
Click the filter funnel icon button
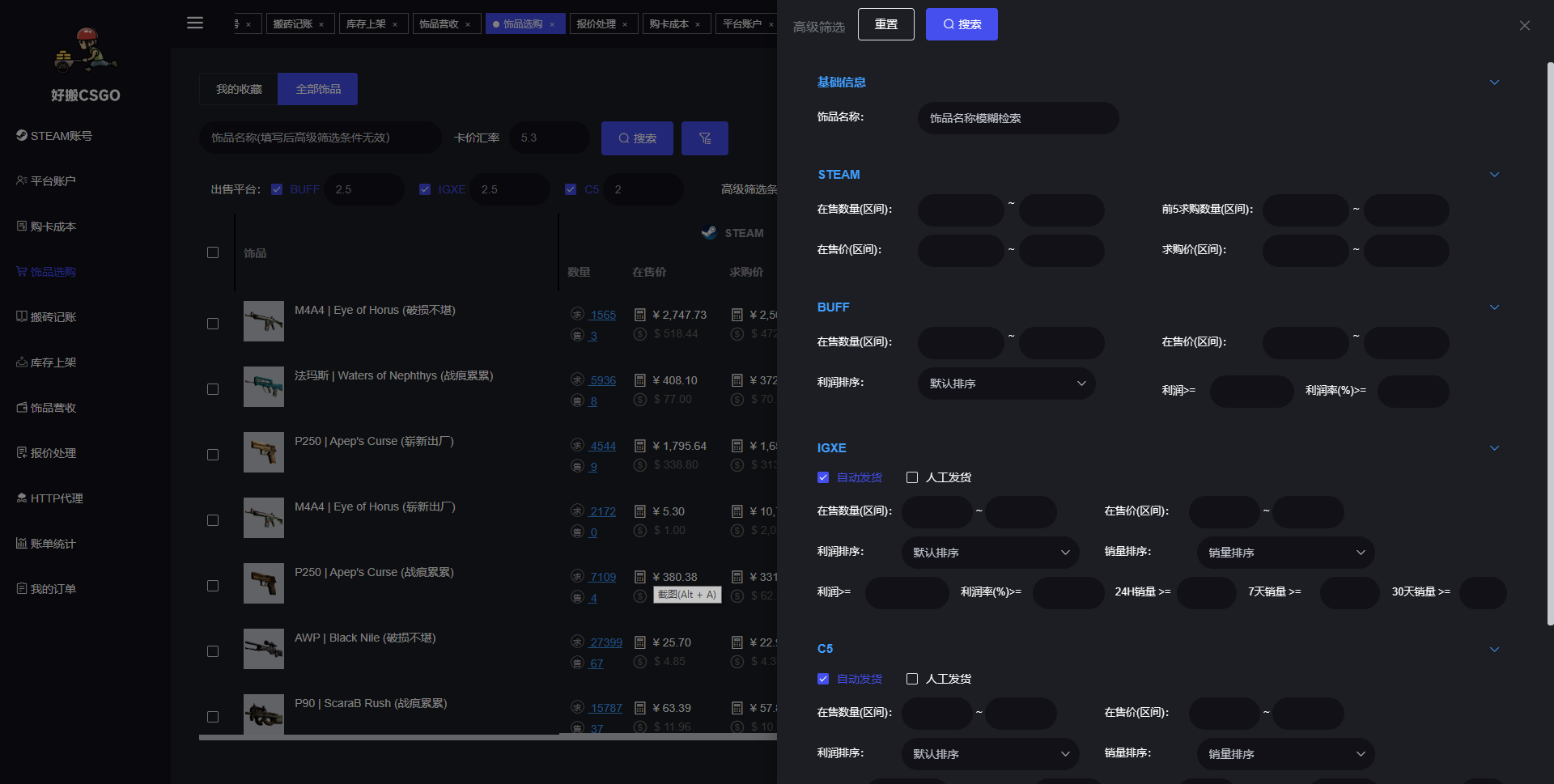(x=705, y=138)
